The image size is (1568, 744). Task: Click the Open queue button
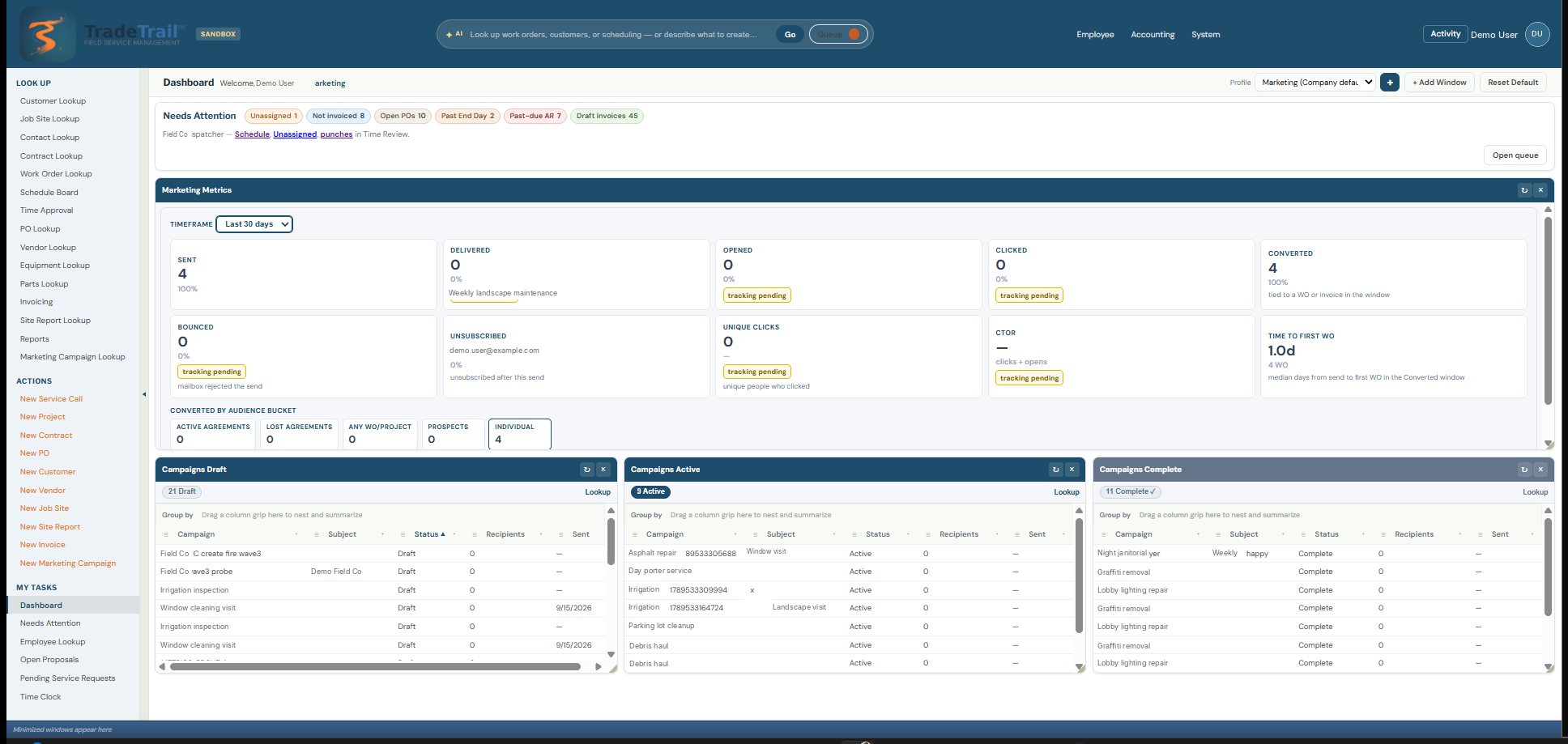pyautogui.click(x=1515, y=155)
